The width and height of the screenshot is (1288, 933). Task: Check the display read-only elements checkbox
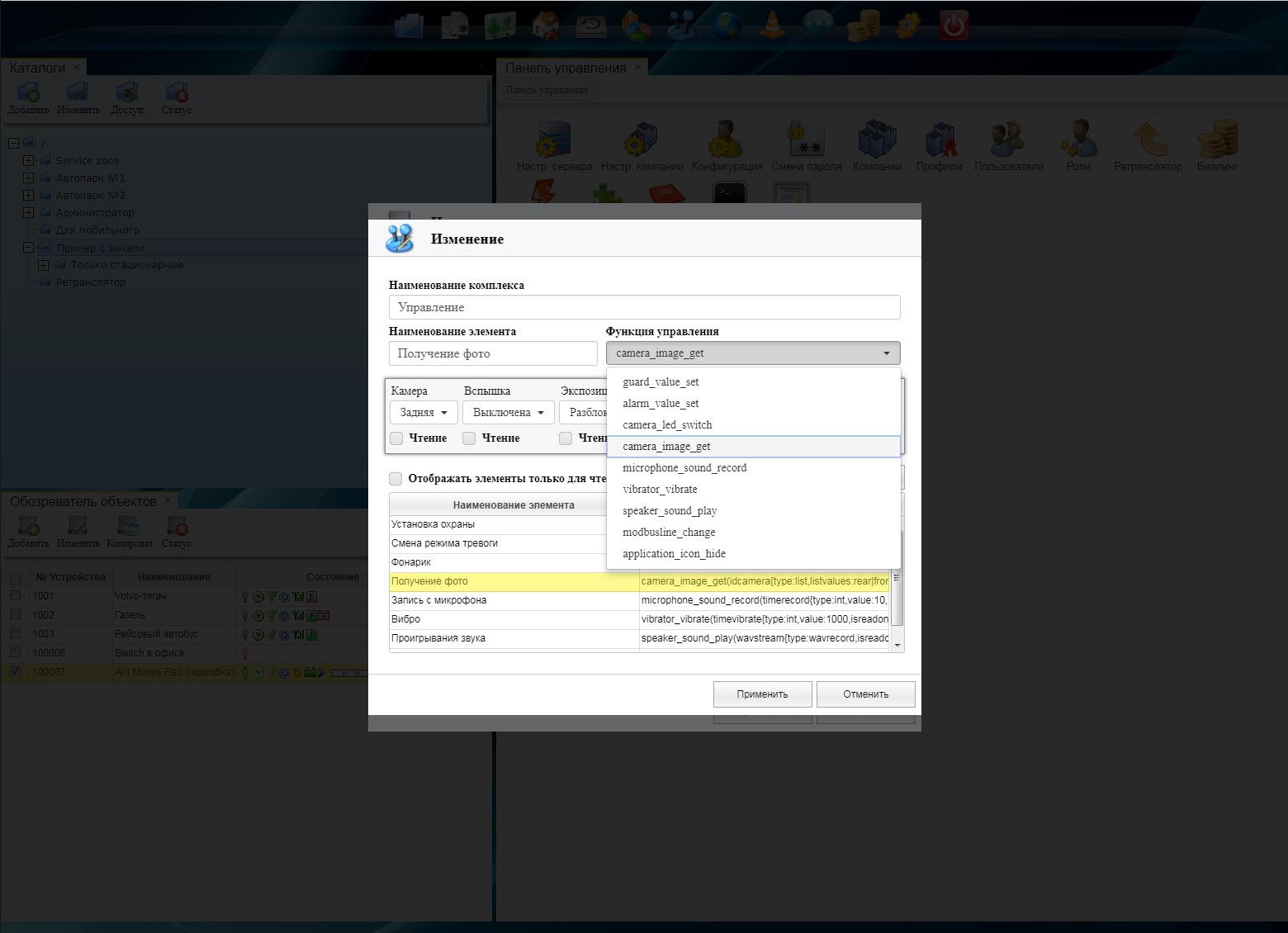396,479
